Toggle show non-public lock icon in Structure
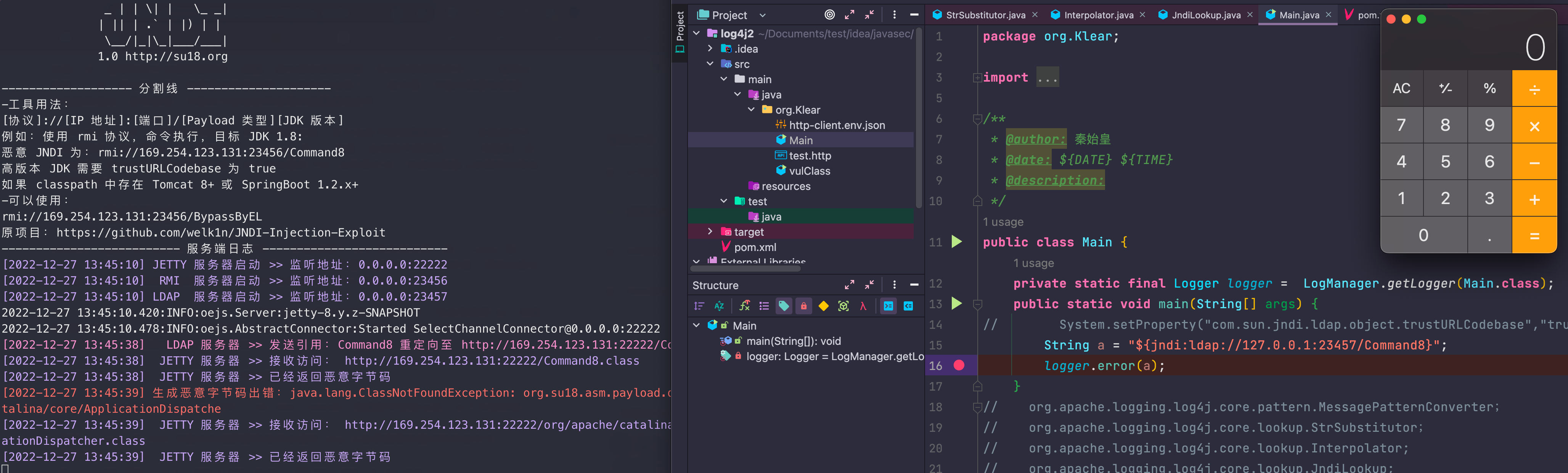Viewport: 1568px width, 473px height. [x=803, y=306]
